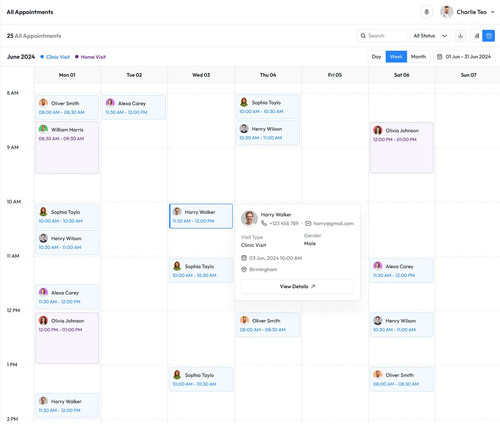Click Harry Walker's large photo in popup
This screenshot has height=424, width=500.
coord(249,219)
